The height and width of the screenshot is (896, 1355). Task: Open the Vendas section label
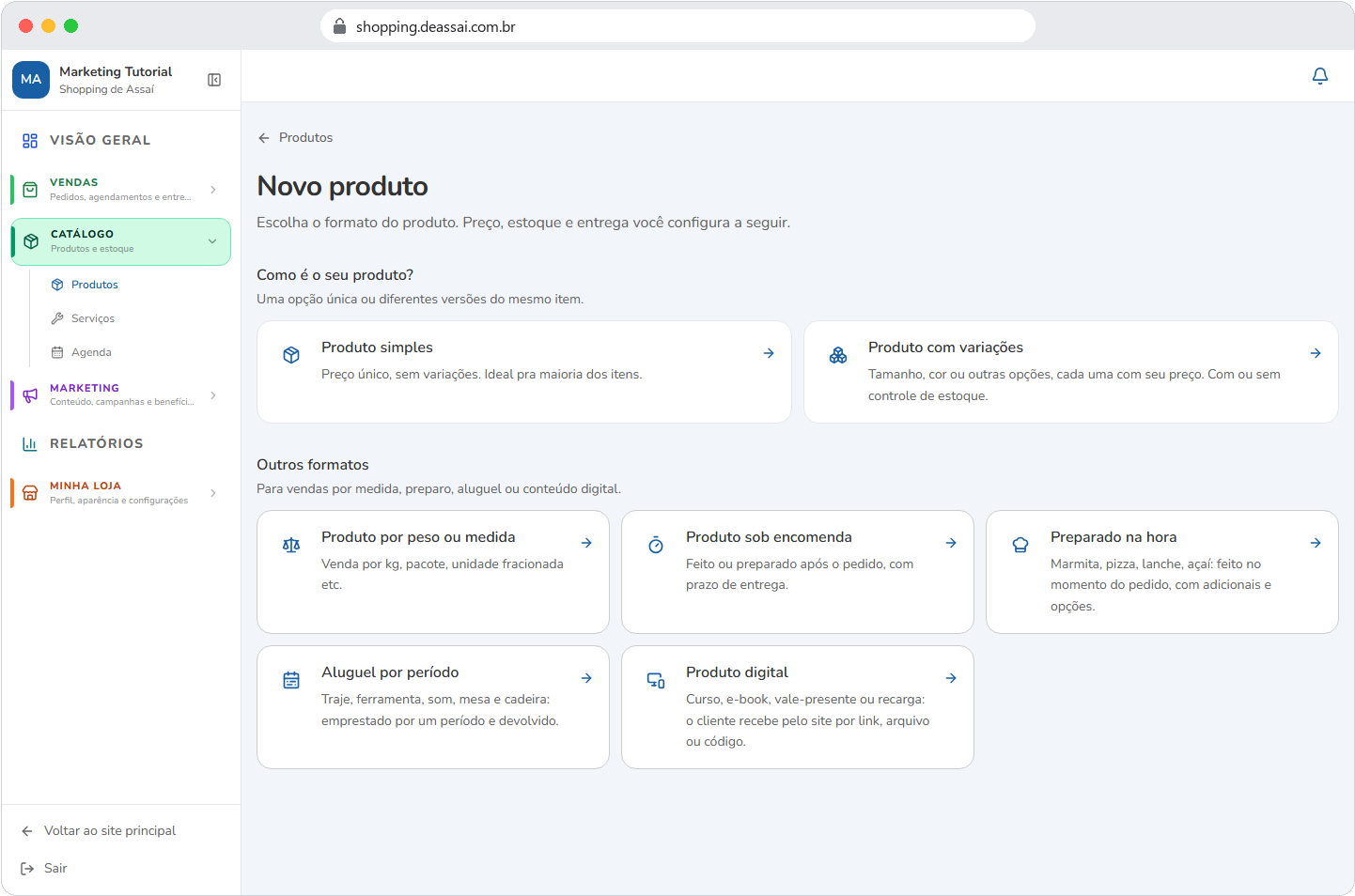click(x=74, y=182)
